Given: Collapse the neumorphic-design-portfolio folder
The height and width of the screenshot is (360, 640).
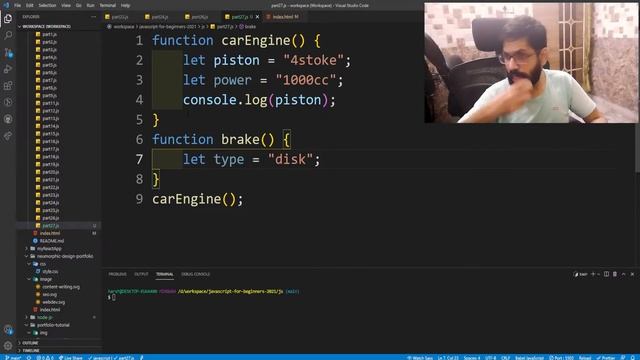Looking at the screenshot, I should coord(58,256).
